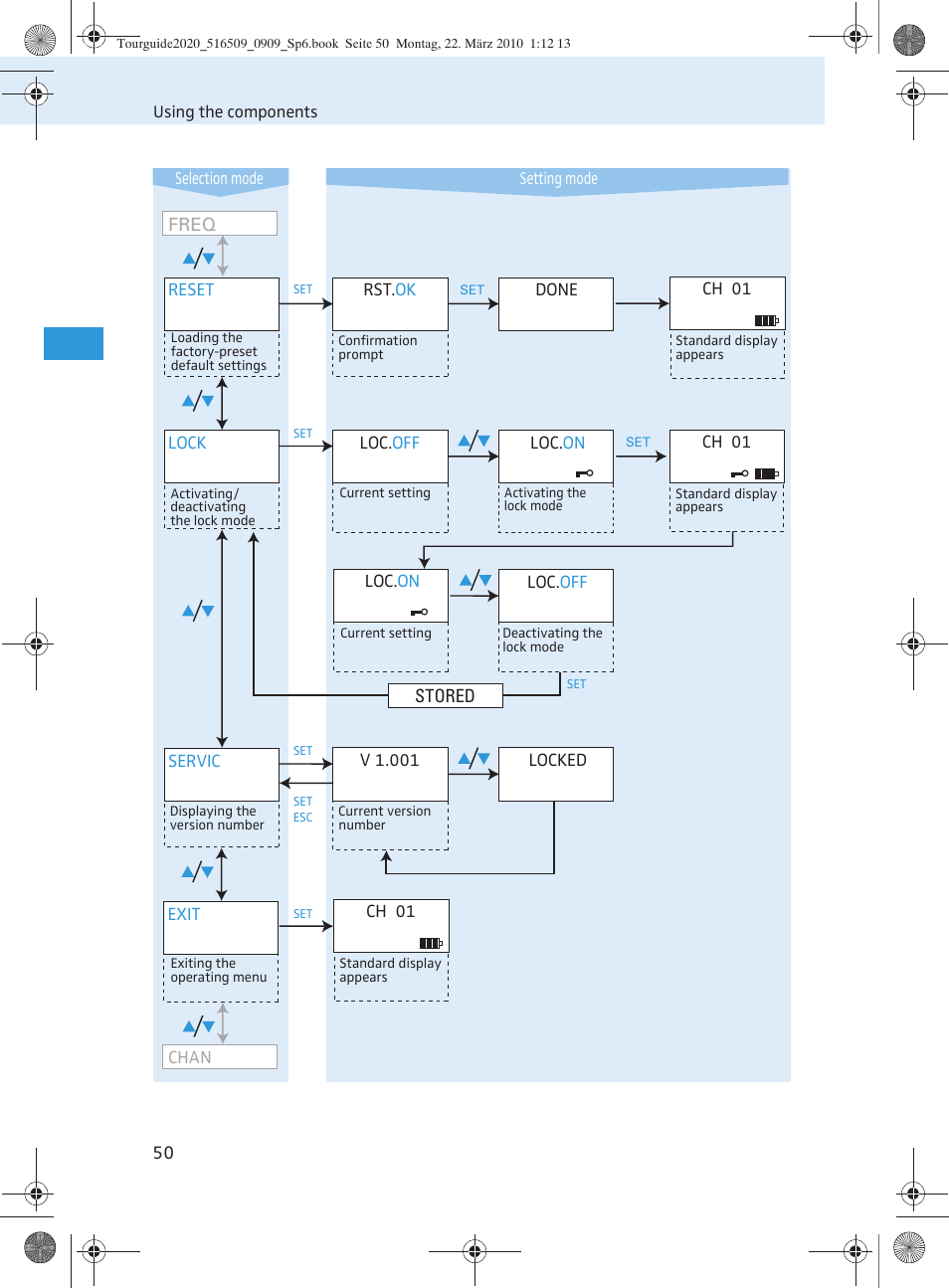Click the battery icon in CH 01 with key symbol
The image size is (949, 1288).
[x=766, y=473]
